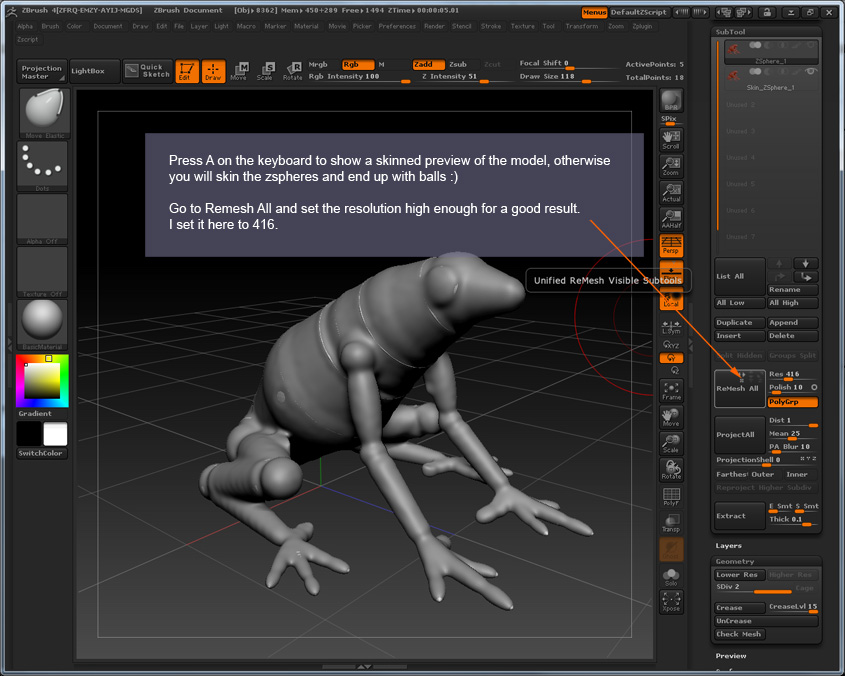Click the Draw Size slider
The image size is (845, 676).
coord(569,77)
